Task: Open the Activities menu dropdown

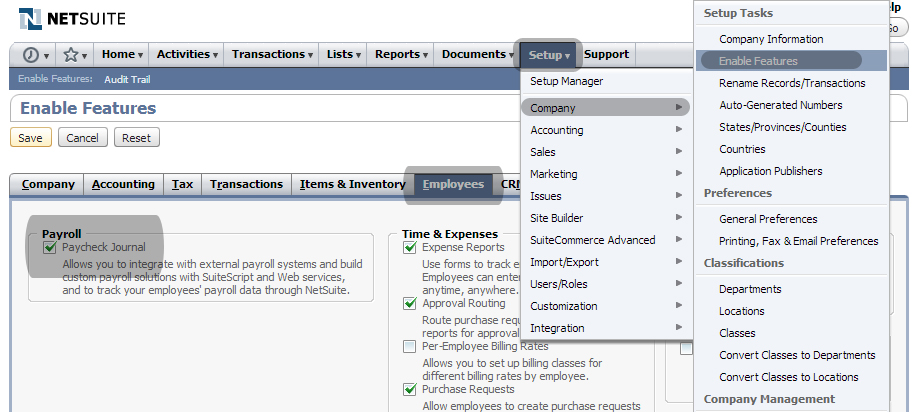Action: pyautogui.click(x=187, y=55)
